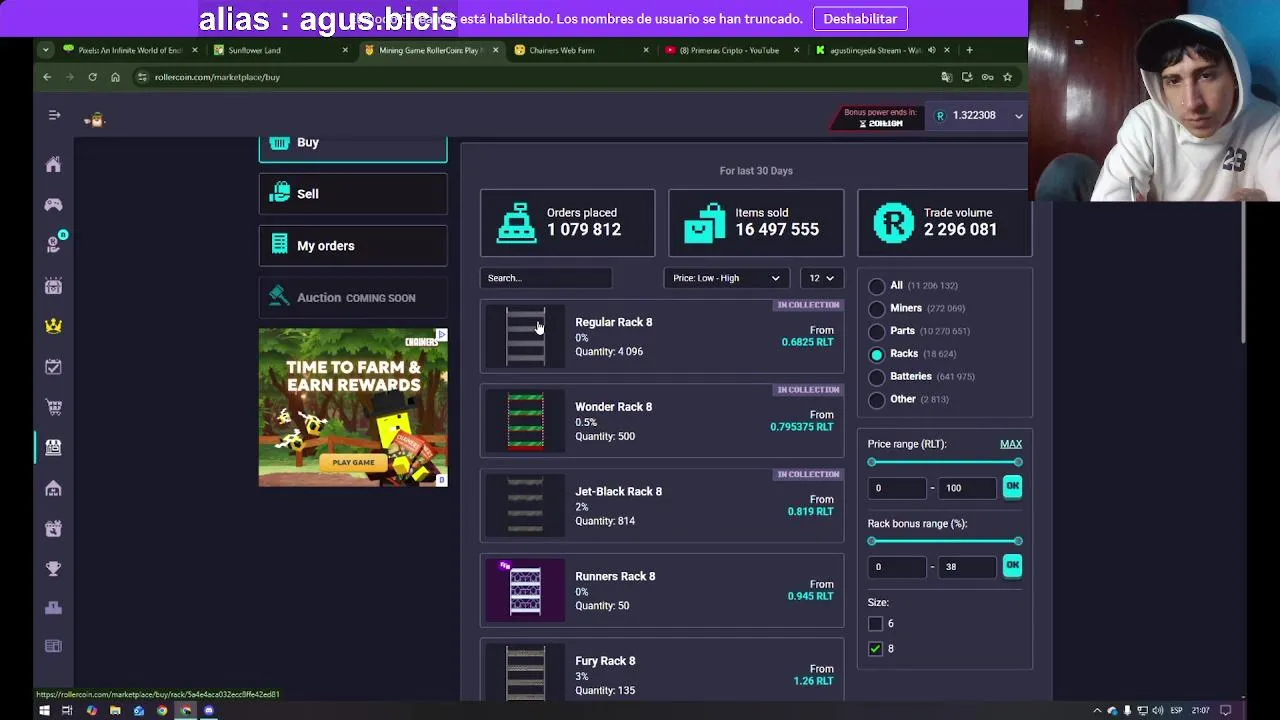
Task: Open the calendar check icon in the sidebar
Action: click(x=53, y=367)
